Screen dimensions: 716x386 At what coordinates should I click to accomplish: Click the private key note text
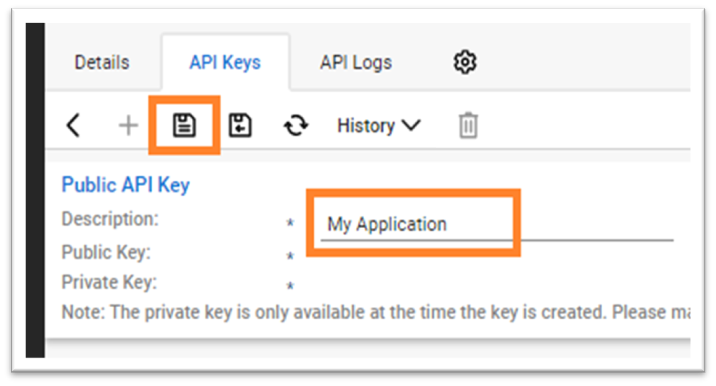[x=376, y=312]
